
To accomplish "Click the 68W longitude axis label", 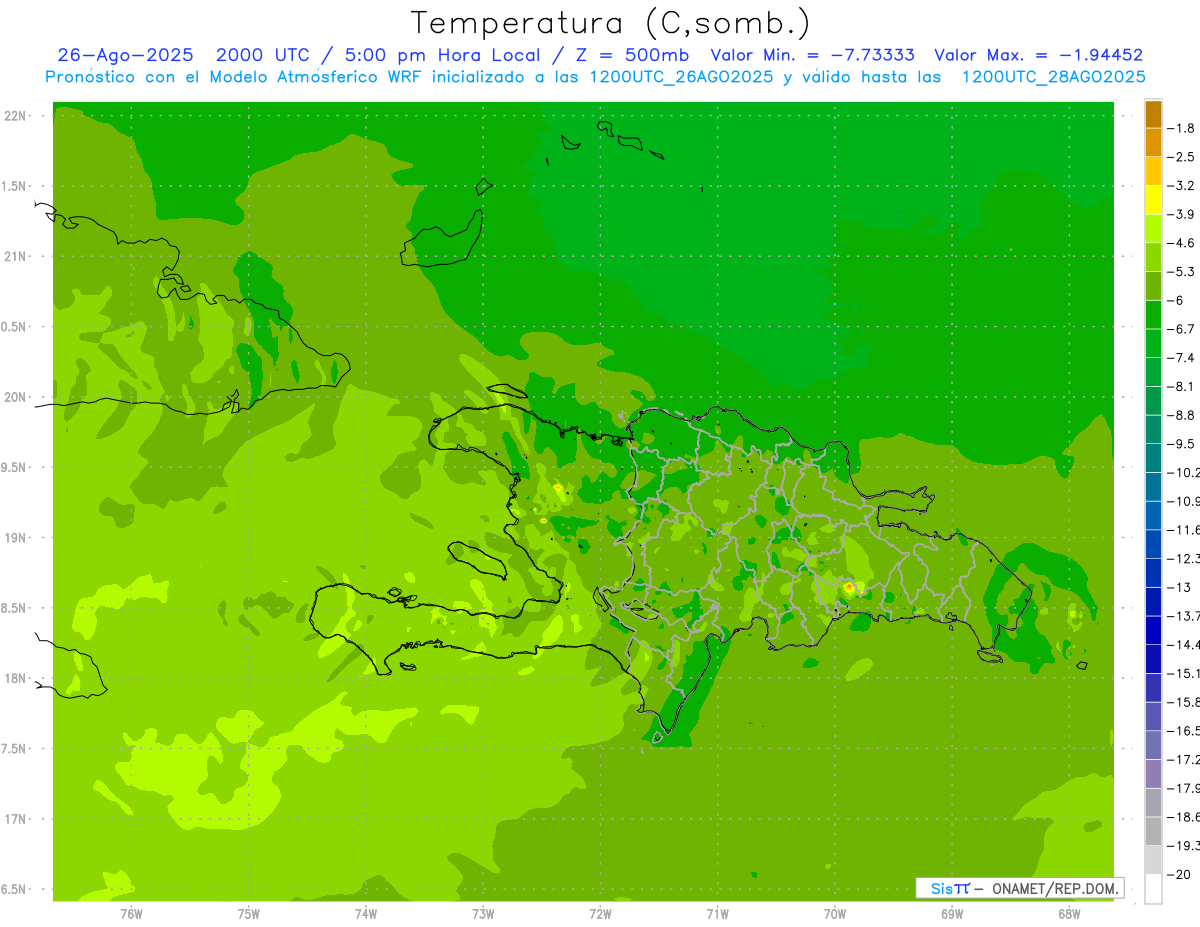I will pos(1068,913).
